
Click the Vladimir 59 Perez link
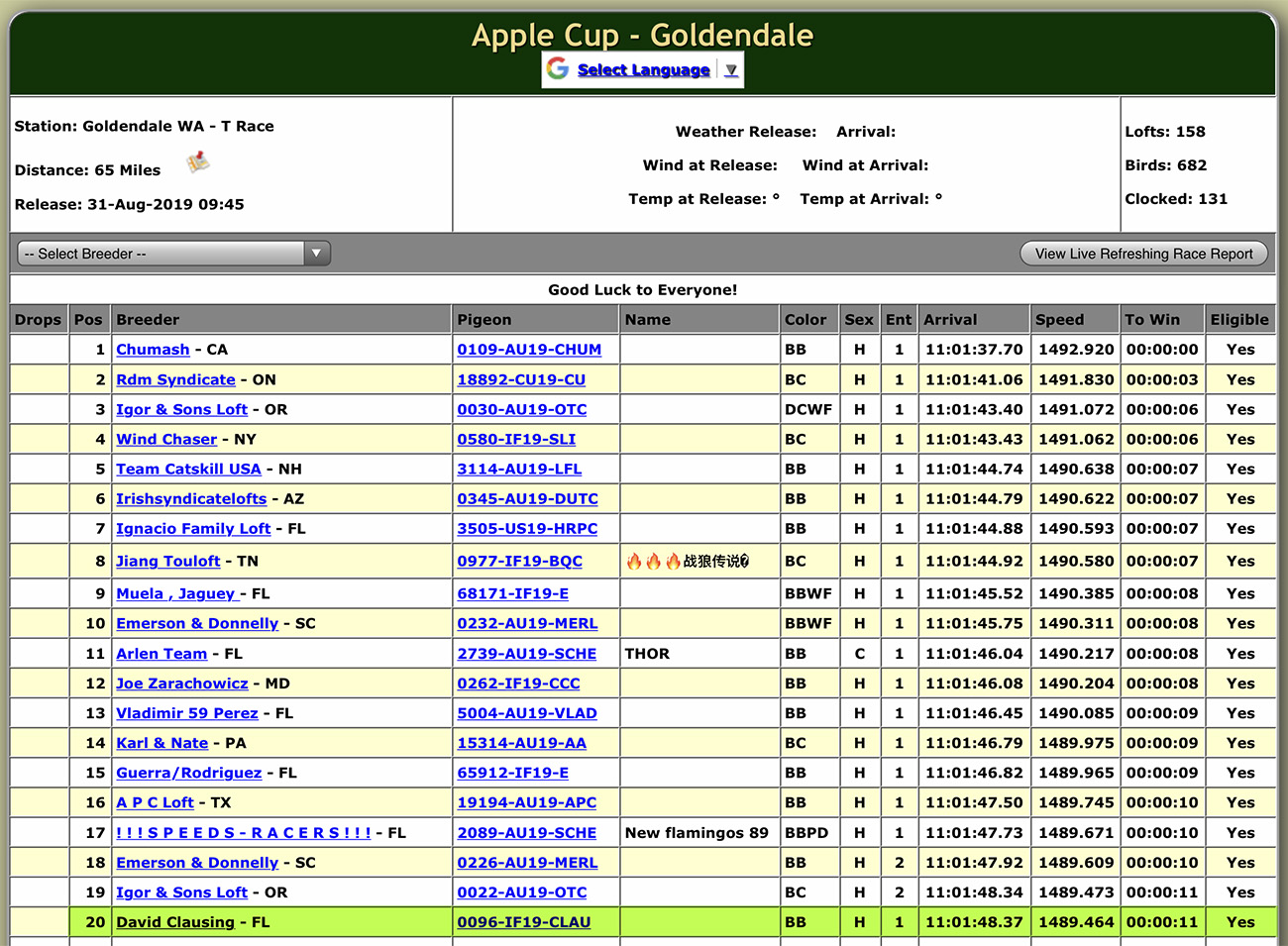(187, 713)
